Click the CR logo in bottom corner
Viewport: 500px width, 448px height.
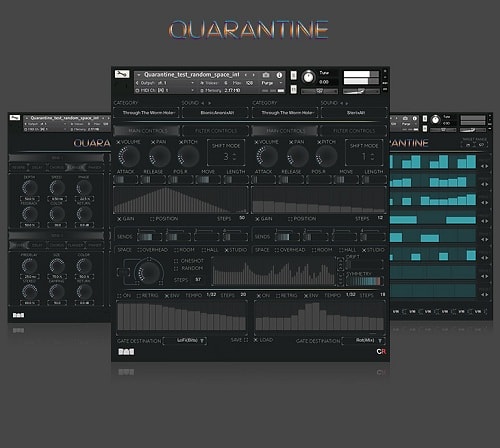coord(381,351)
